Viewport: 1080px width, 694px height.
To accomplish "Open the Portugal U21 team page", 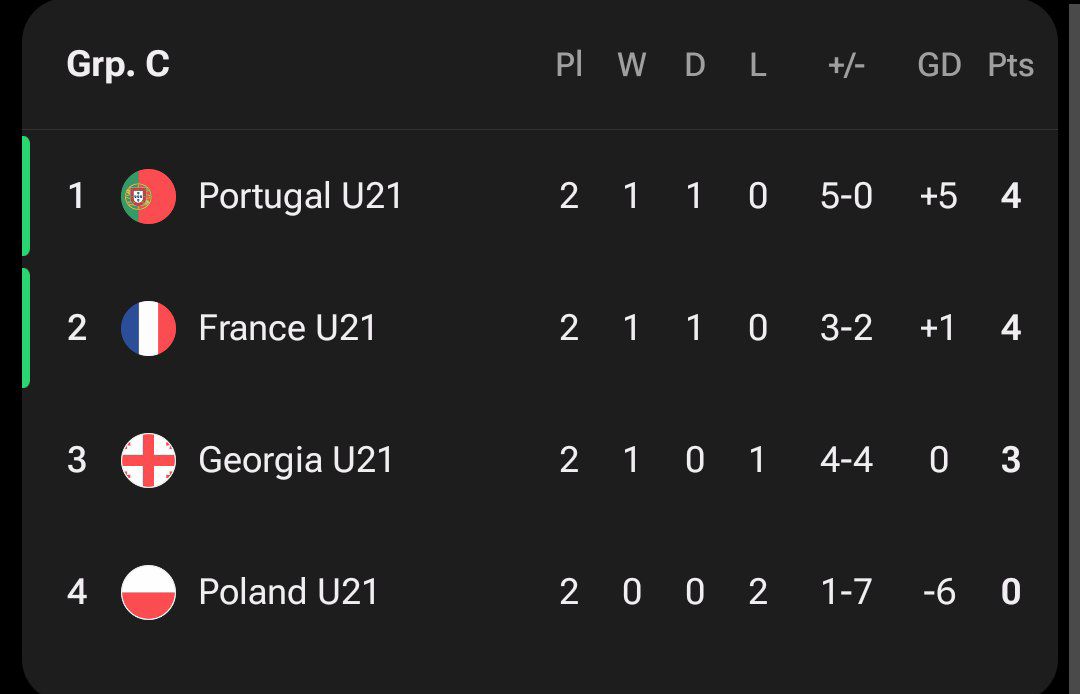I will coord(300,196).
